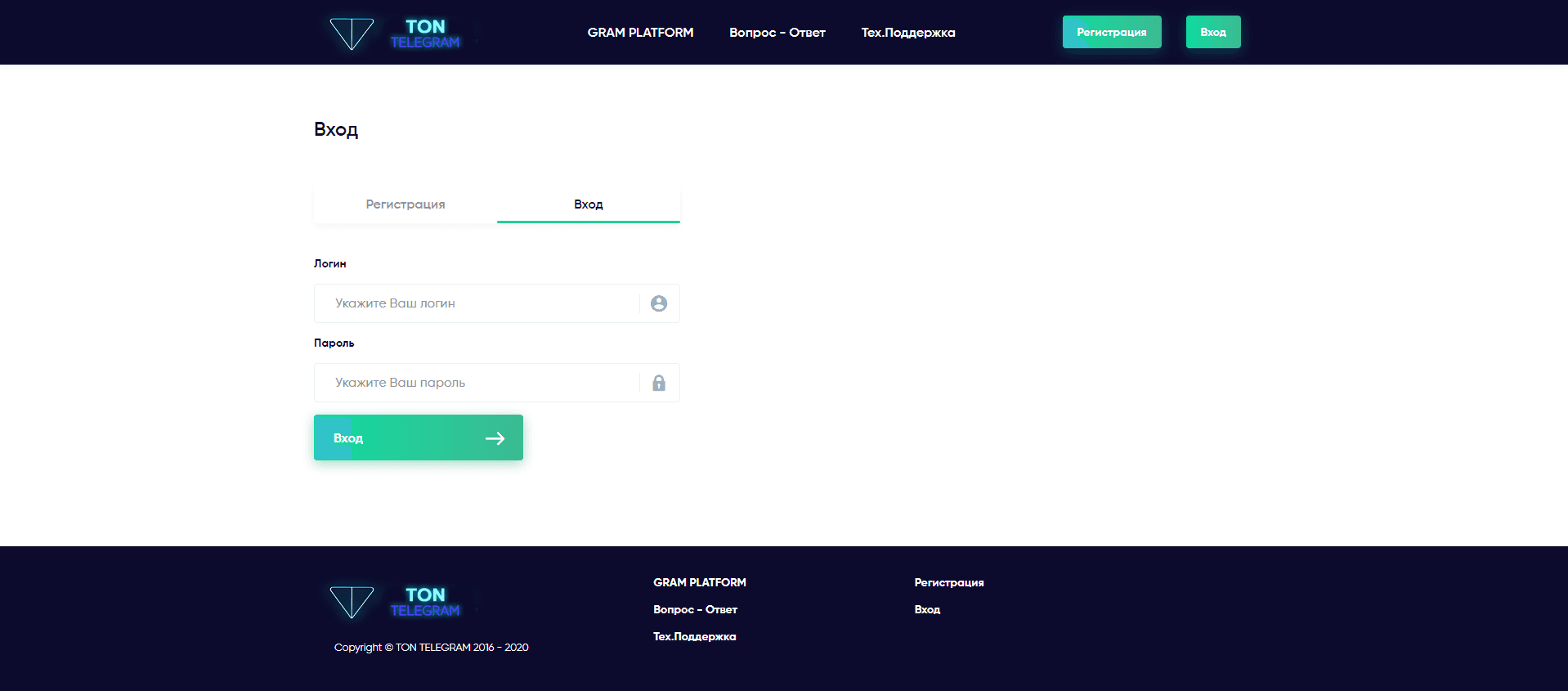Image resolution: width=1568 pixels, height=691 pixels.
Task: Click the lock icon in password field
Action: [659, 383]
